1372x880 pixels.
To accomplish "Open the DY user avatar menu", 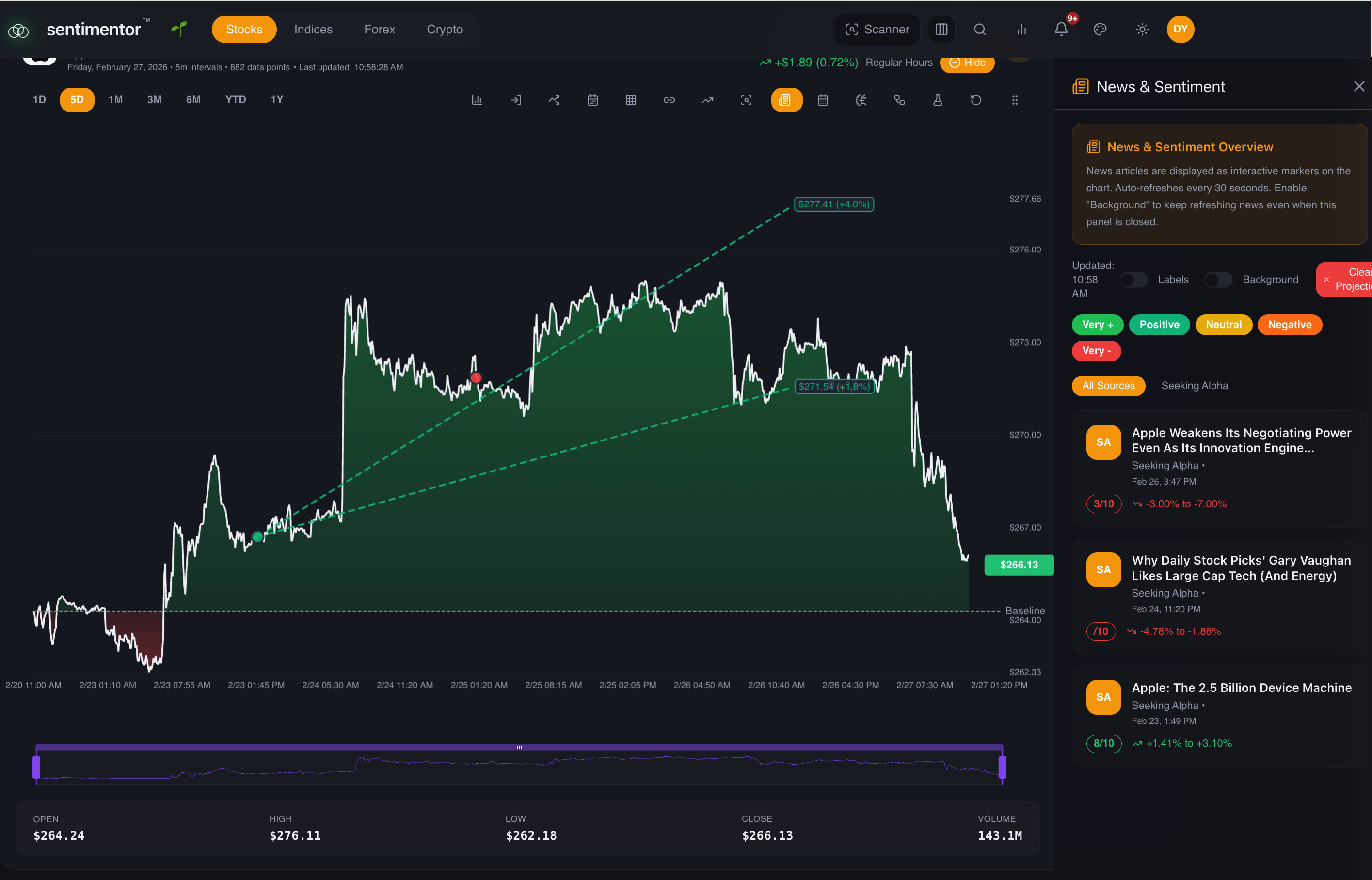I will pos(1181,29).
